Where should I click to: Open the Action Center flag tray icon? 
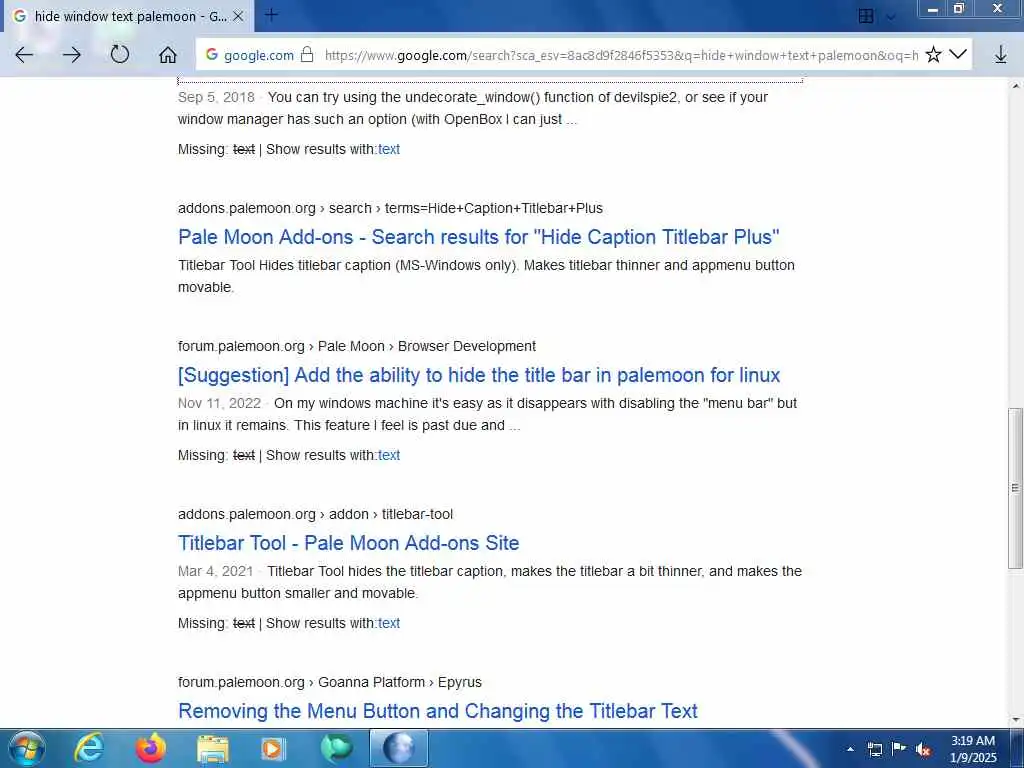899,748
